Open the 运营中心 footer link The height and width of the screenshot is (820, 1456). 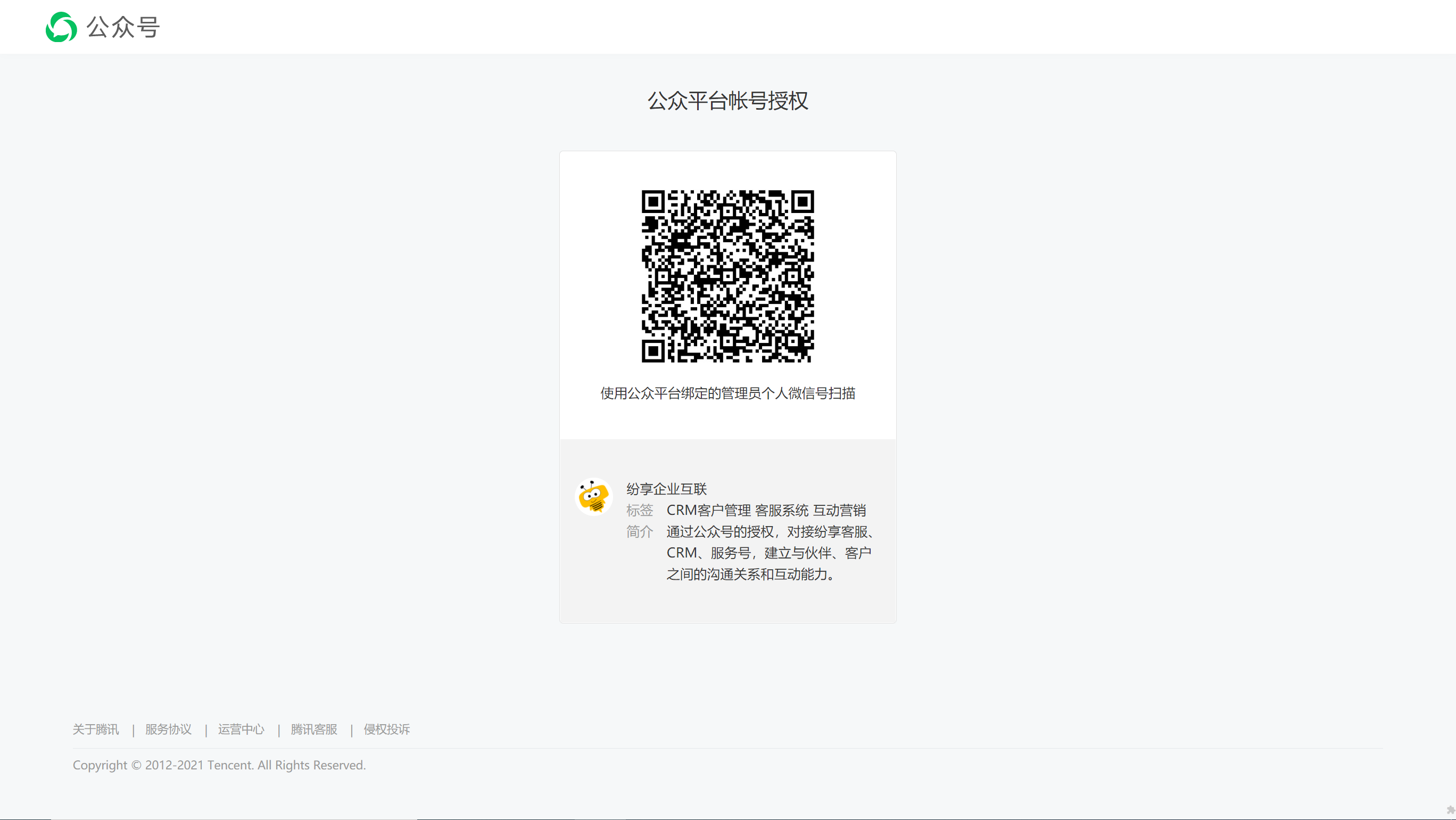242,729
